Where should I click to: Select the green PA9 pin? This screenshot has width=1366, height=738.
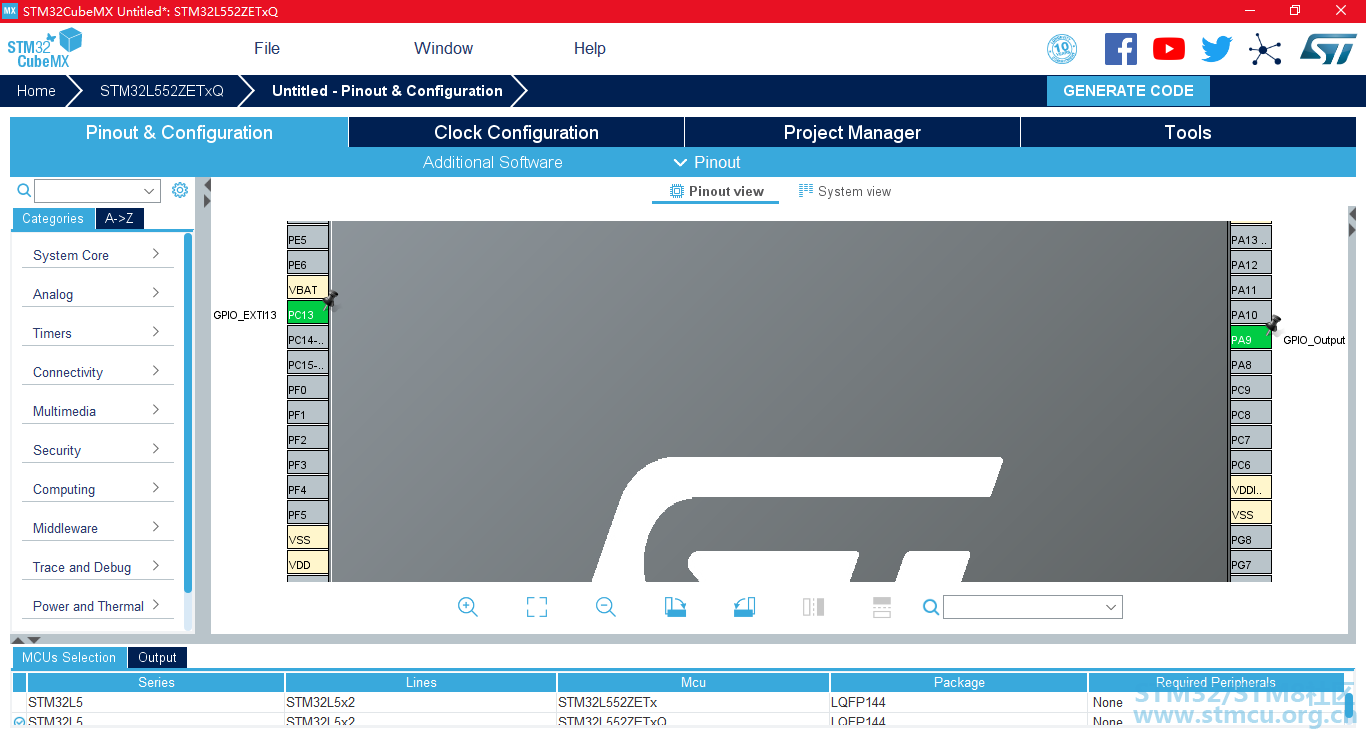pos(1250,339)
